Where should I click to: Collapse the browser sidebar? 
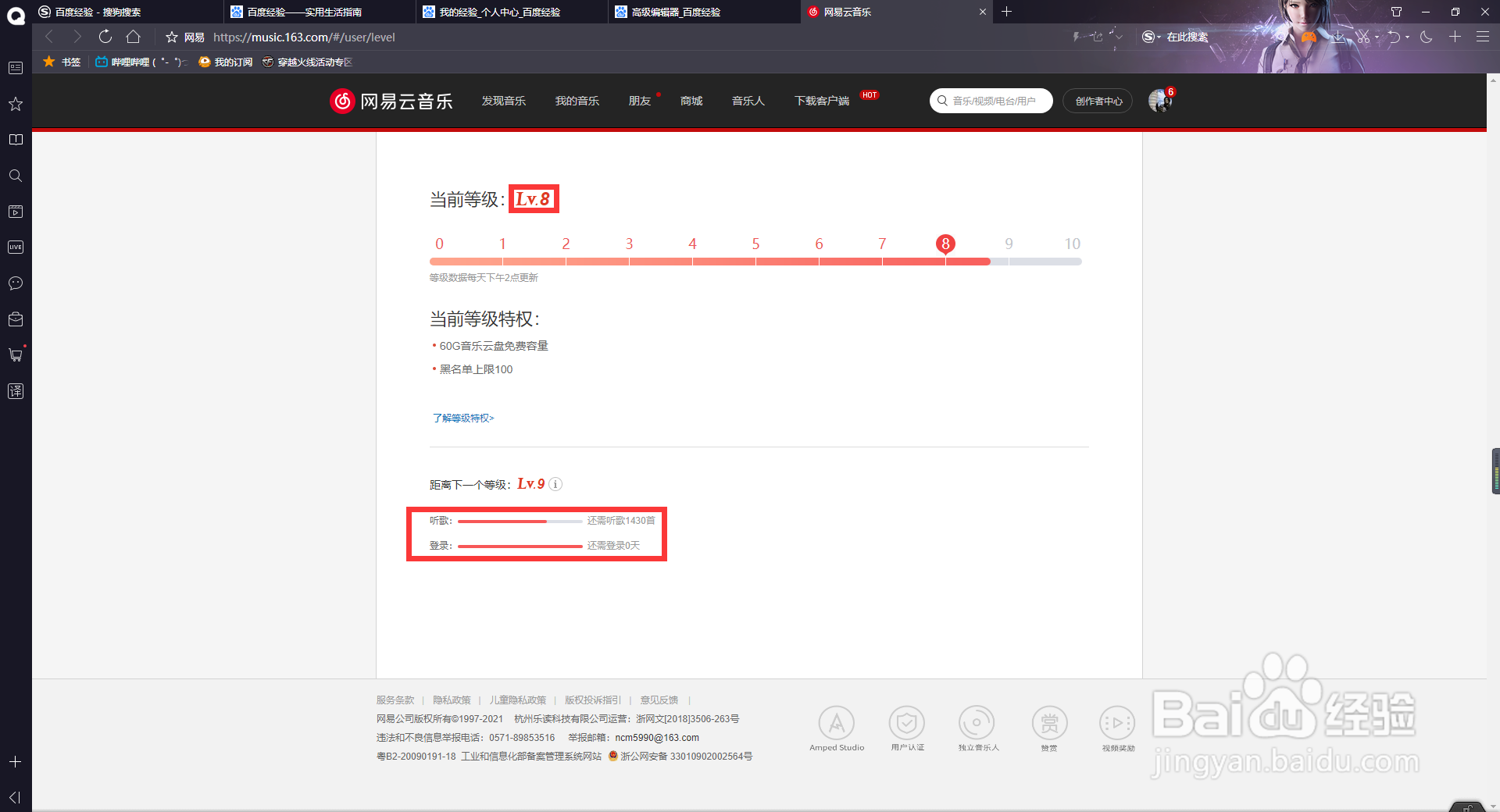pos(15,797)
